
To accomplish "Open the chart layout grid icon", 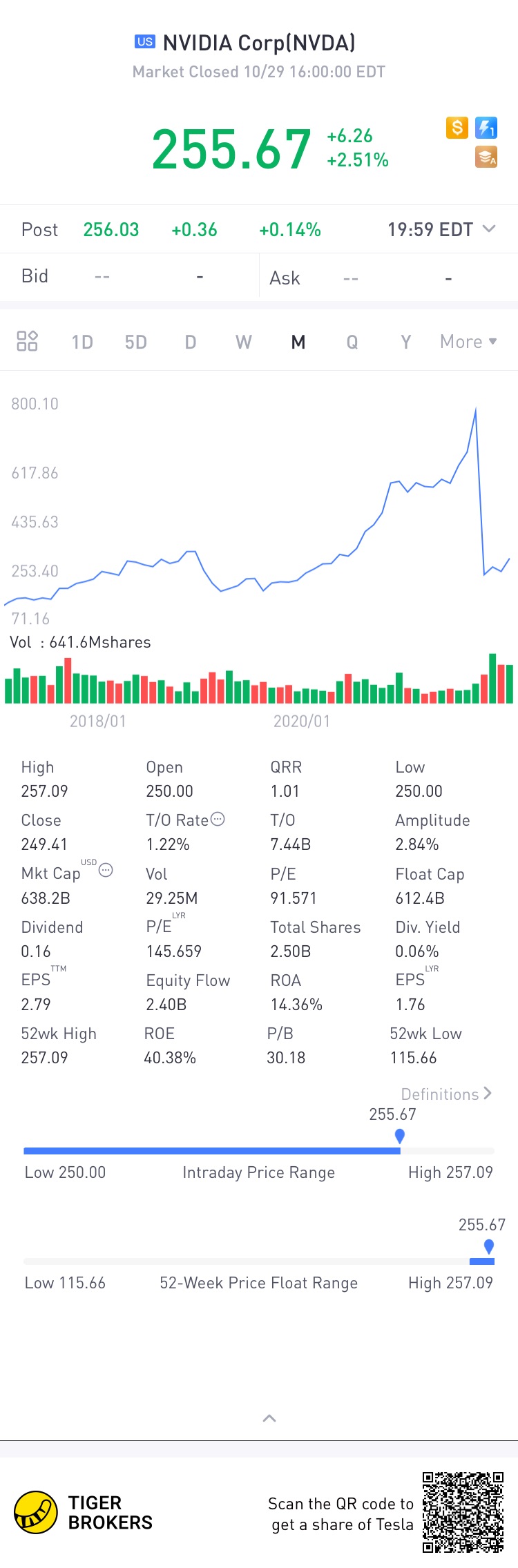I will pyautogui.click(x=27, y=341).
